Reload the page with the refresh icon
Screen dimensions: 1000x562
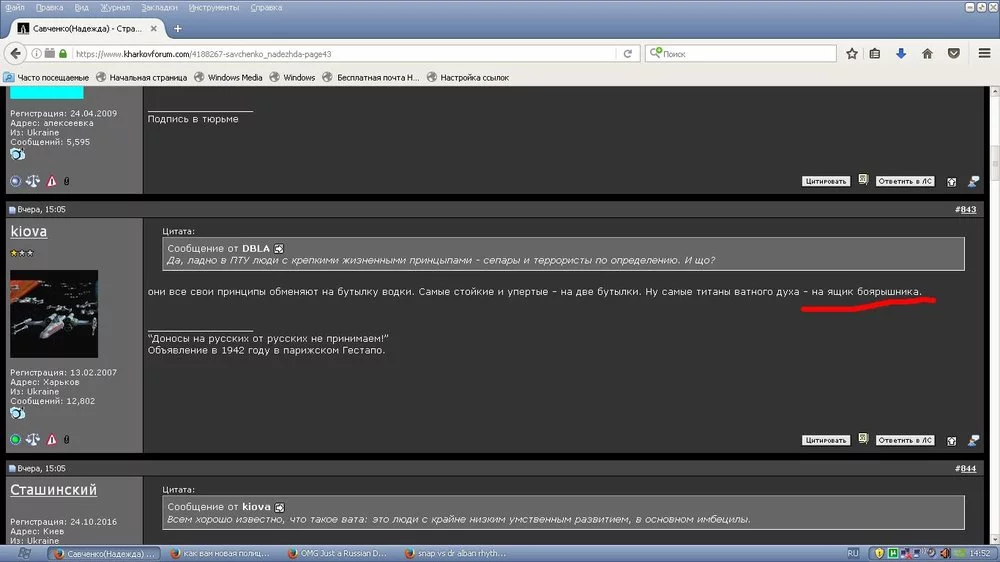point(628,54)
